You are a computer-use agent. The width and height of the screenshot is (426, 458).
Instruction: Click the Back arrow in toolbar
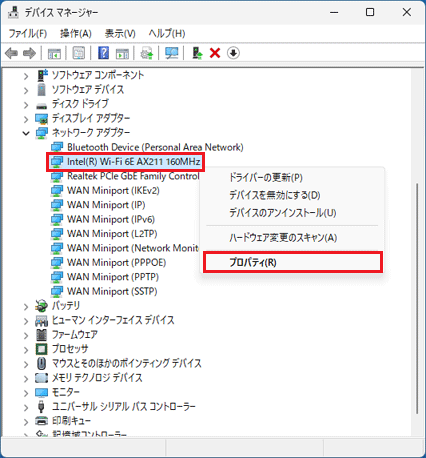[12, 53]
